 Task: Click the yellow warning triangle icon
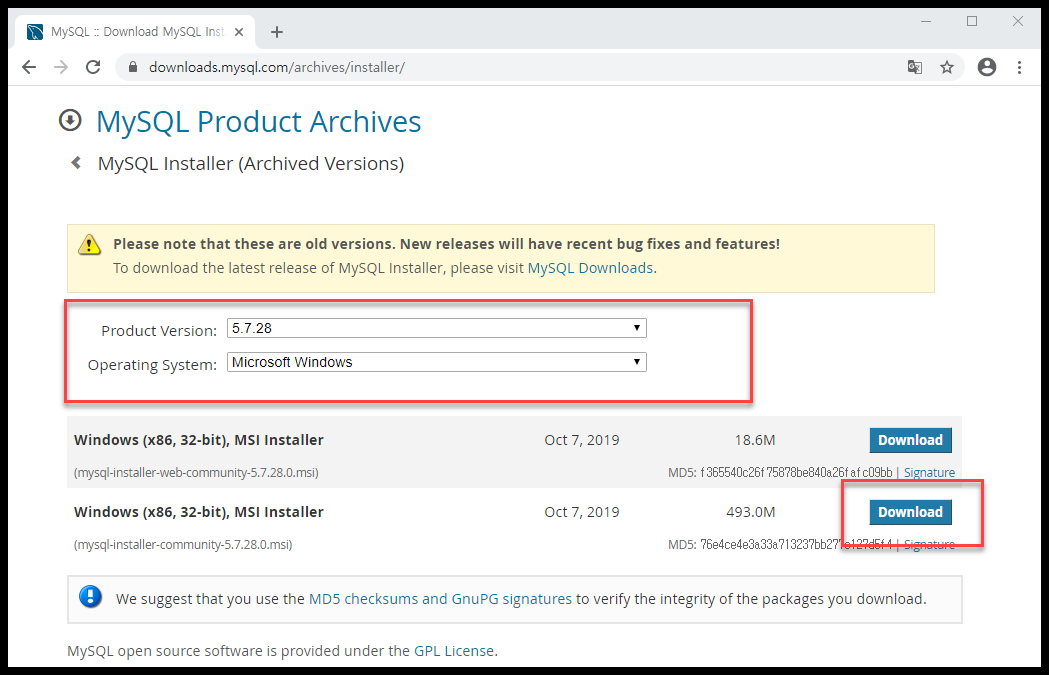pyautogui.click(x=89, y=245)
